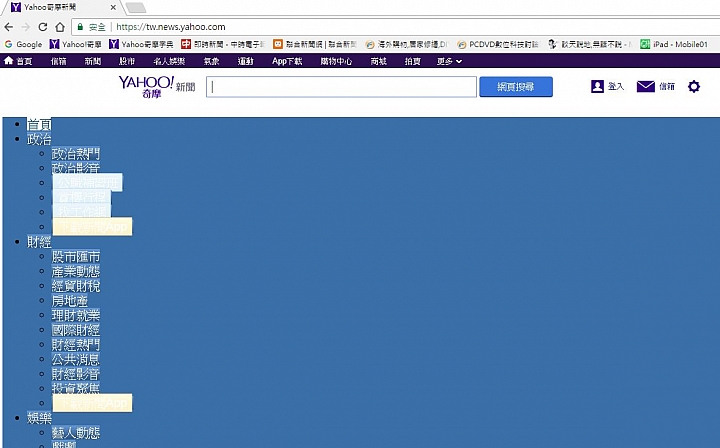Open 名人娛樂 in the purple navigation bar
The image size is (720, 448).
169,61
